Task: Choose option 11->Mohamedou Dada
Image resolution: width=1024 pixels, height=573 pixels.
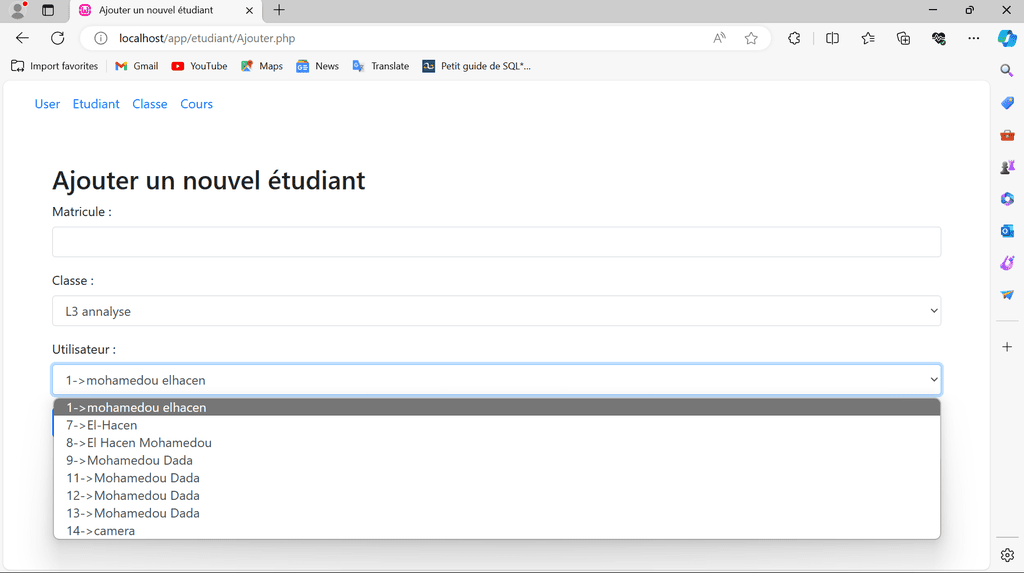Action: [x=496, y=478]
